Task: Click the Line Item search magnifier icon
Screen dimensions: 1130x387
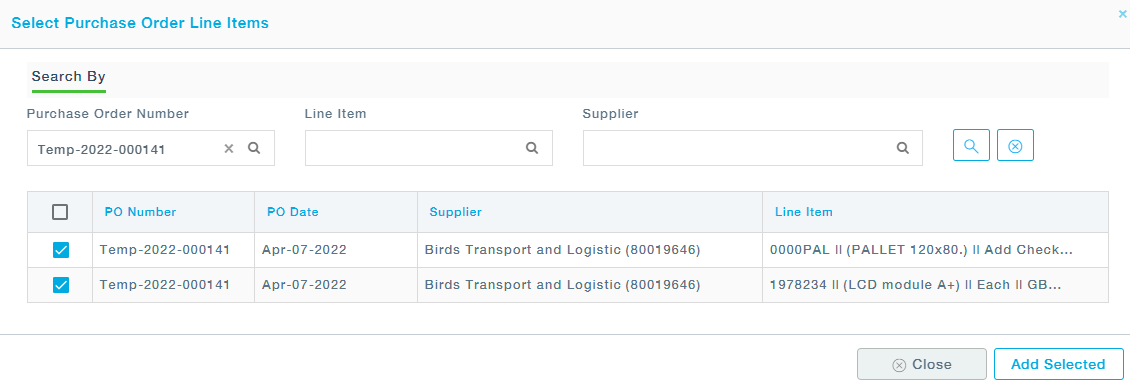Action: tap(532, 148)
